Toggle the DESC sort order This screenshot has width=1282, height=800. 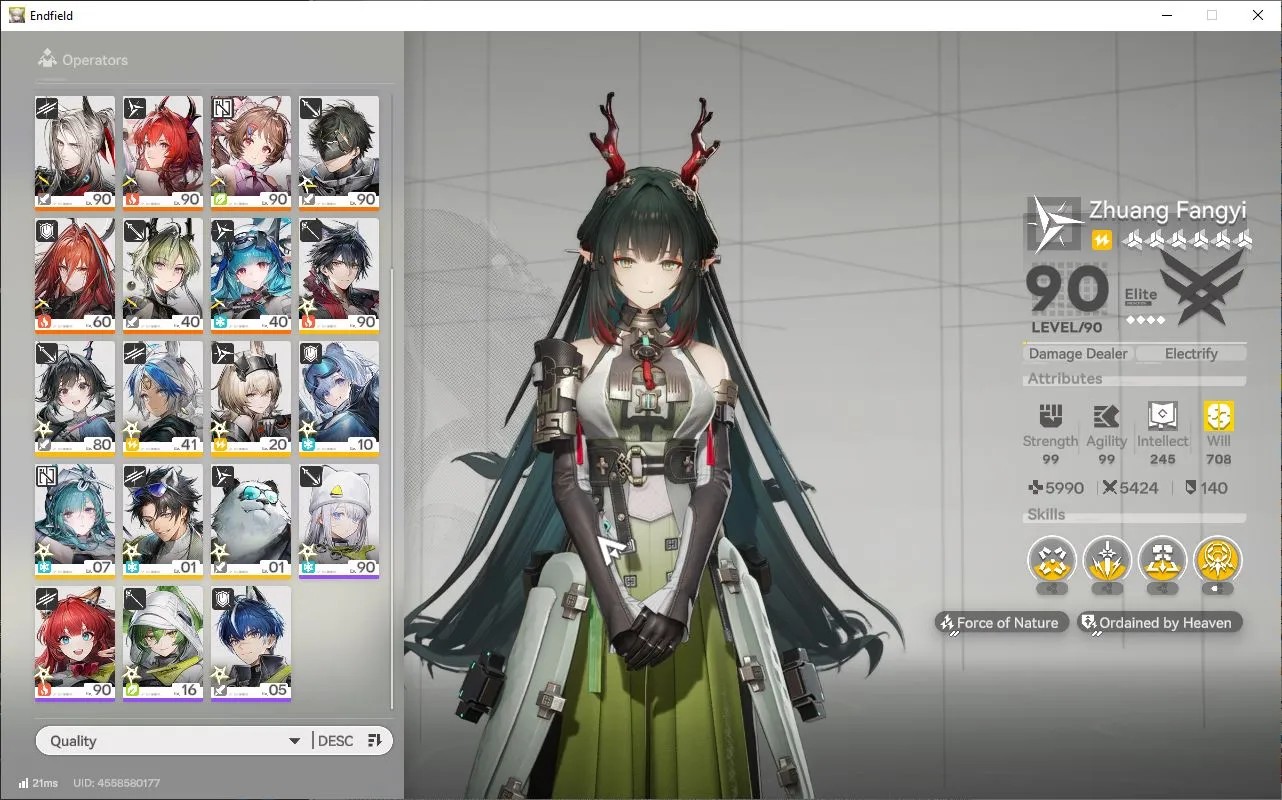pos(351,741)
